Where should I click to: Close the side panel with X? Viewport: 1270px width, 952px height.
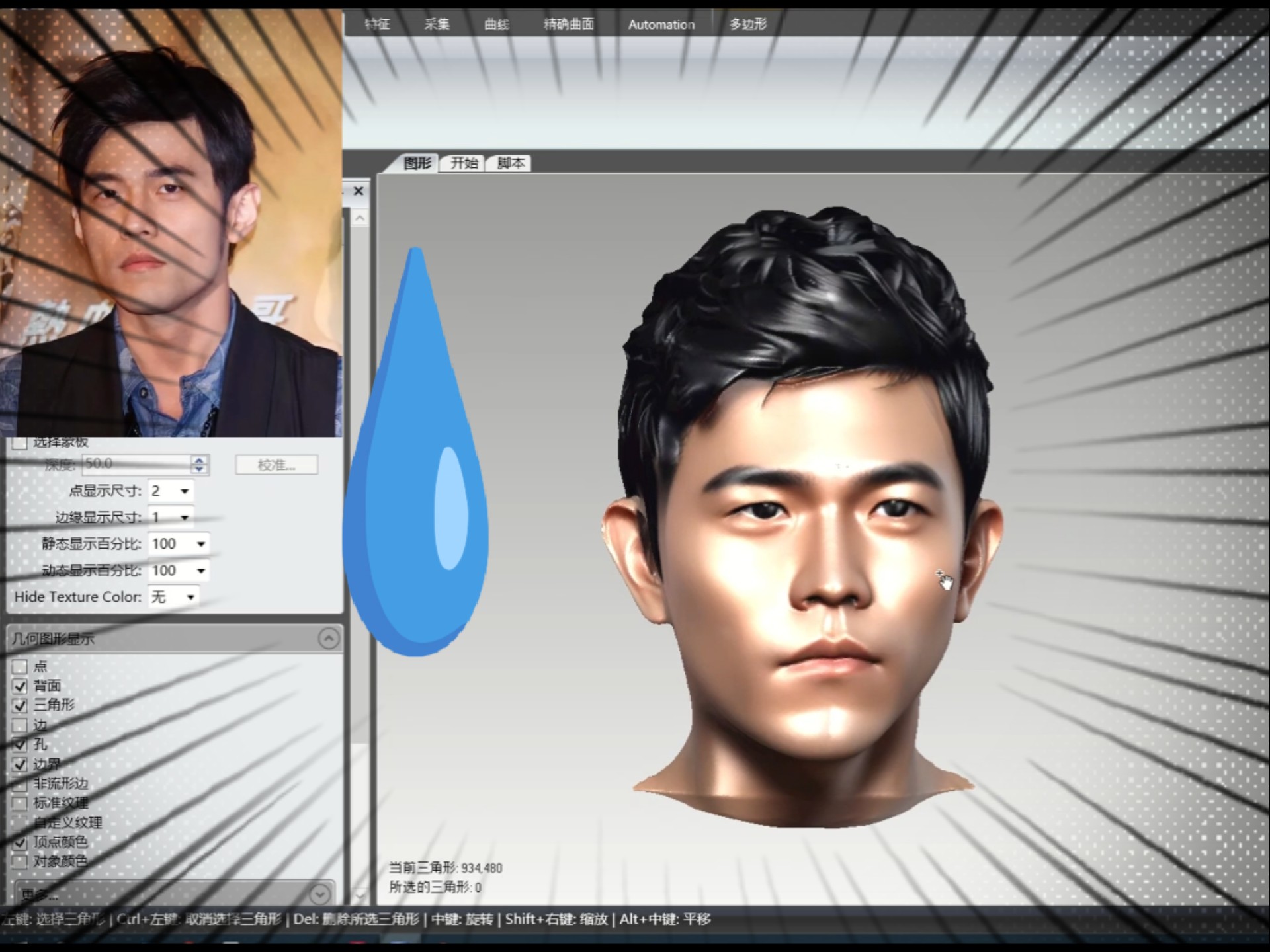click(x=359, y=191)
